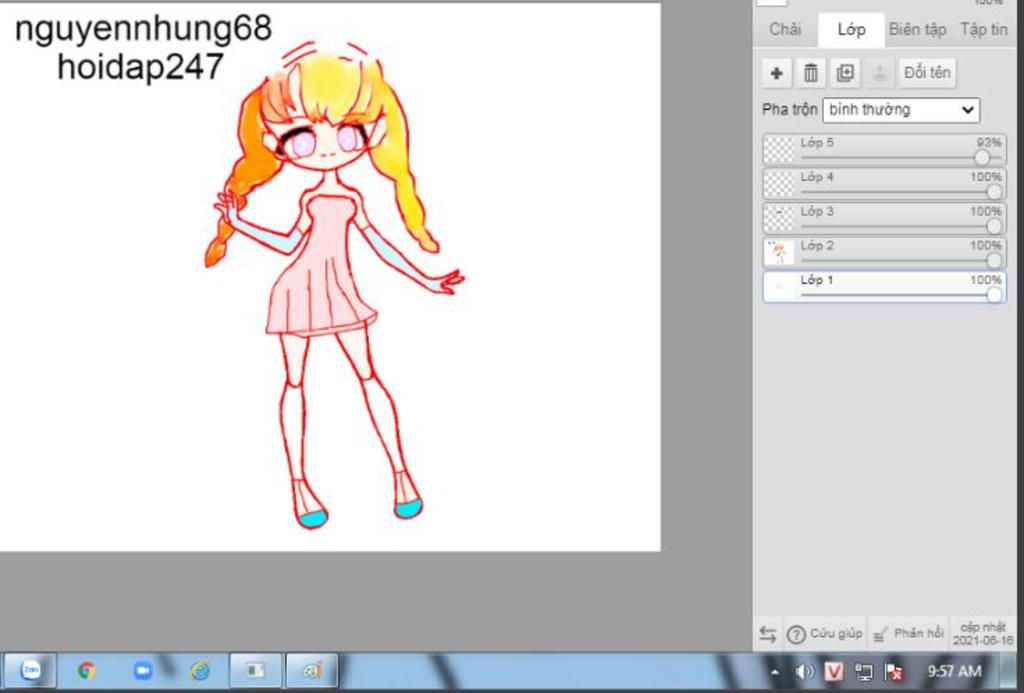Viewport: 1024px width, 693px height.
Task: Delete layer using the trash icon
Action: 810,73
